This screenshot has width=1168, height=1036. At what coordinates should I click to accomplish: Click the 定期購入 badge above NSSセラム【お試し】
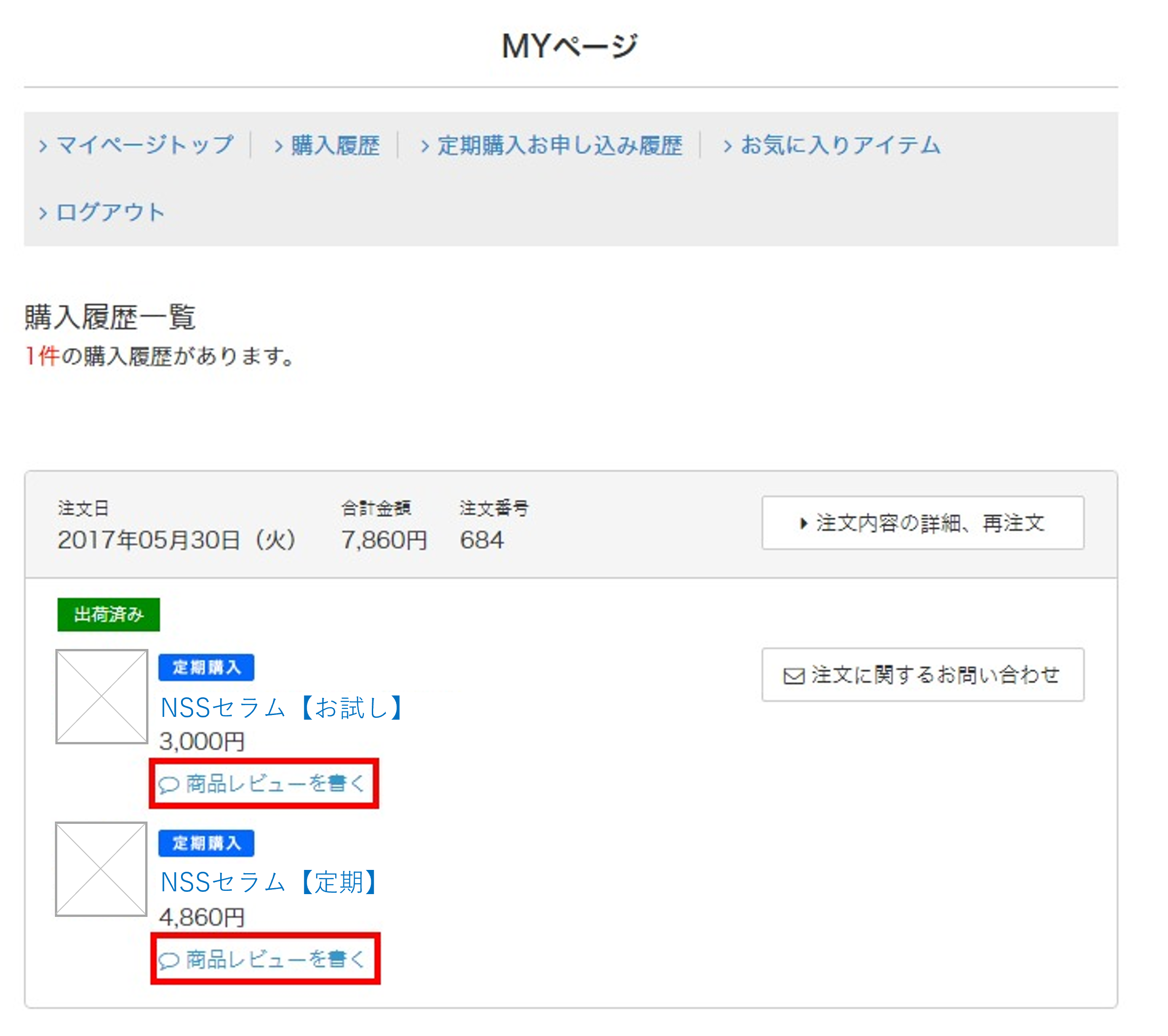[x=206, y=667]
